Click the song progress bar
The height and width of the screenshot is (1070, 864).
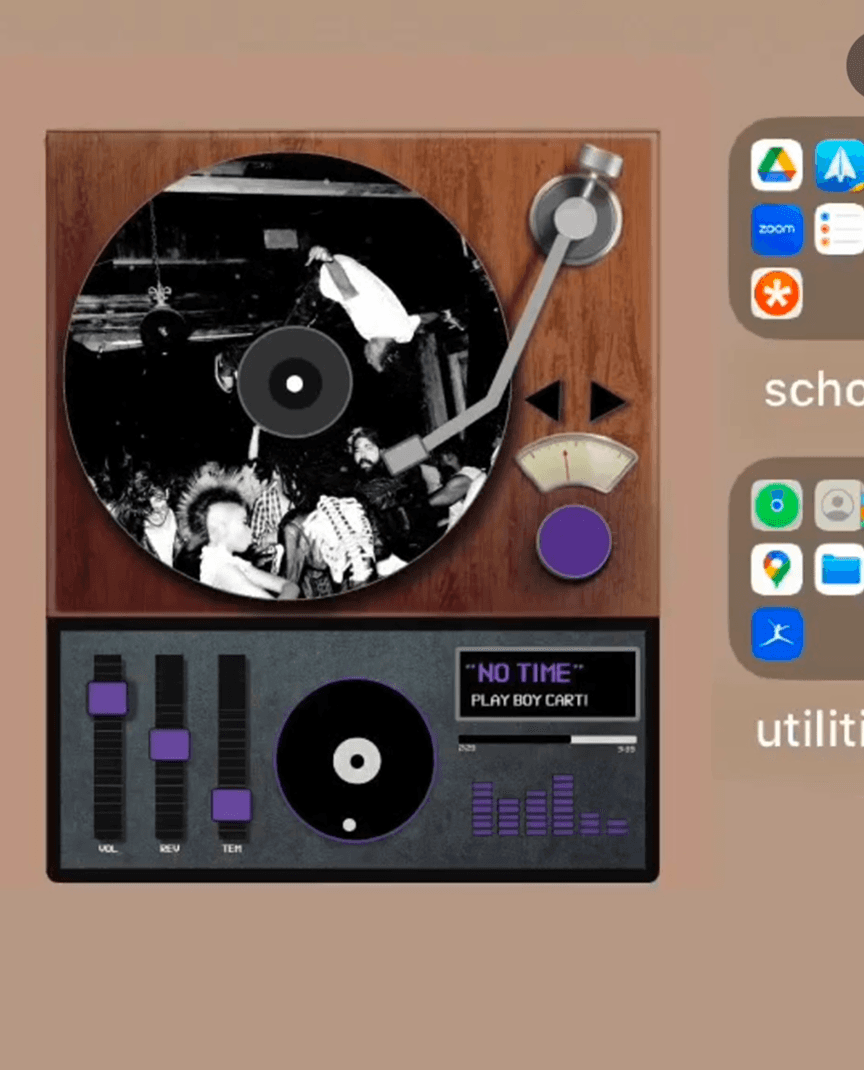547,739
